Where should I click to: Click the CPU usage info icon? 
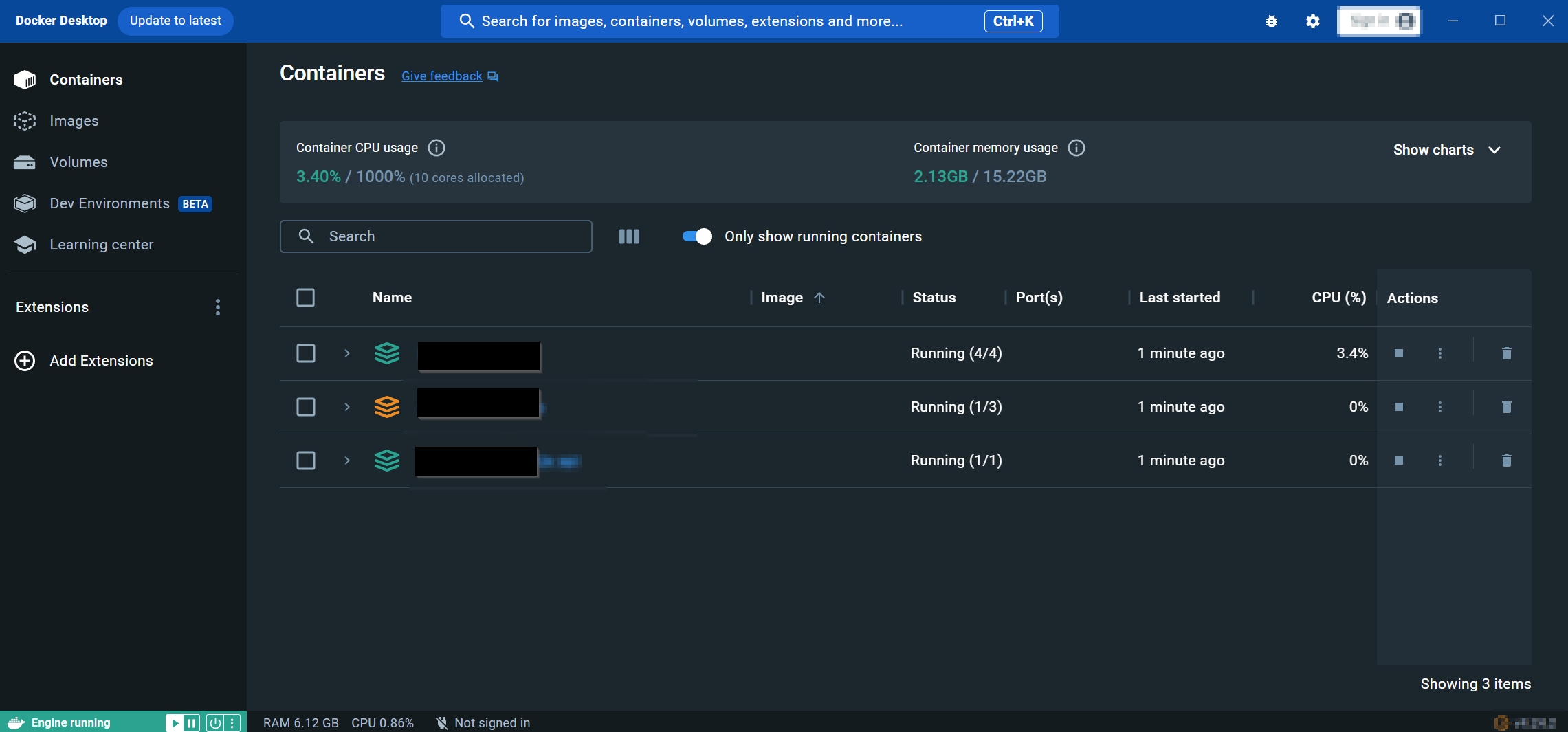click(x=437, y=148)
